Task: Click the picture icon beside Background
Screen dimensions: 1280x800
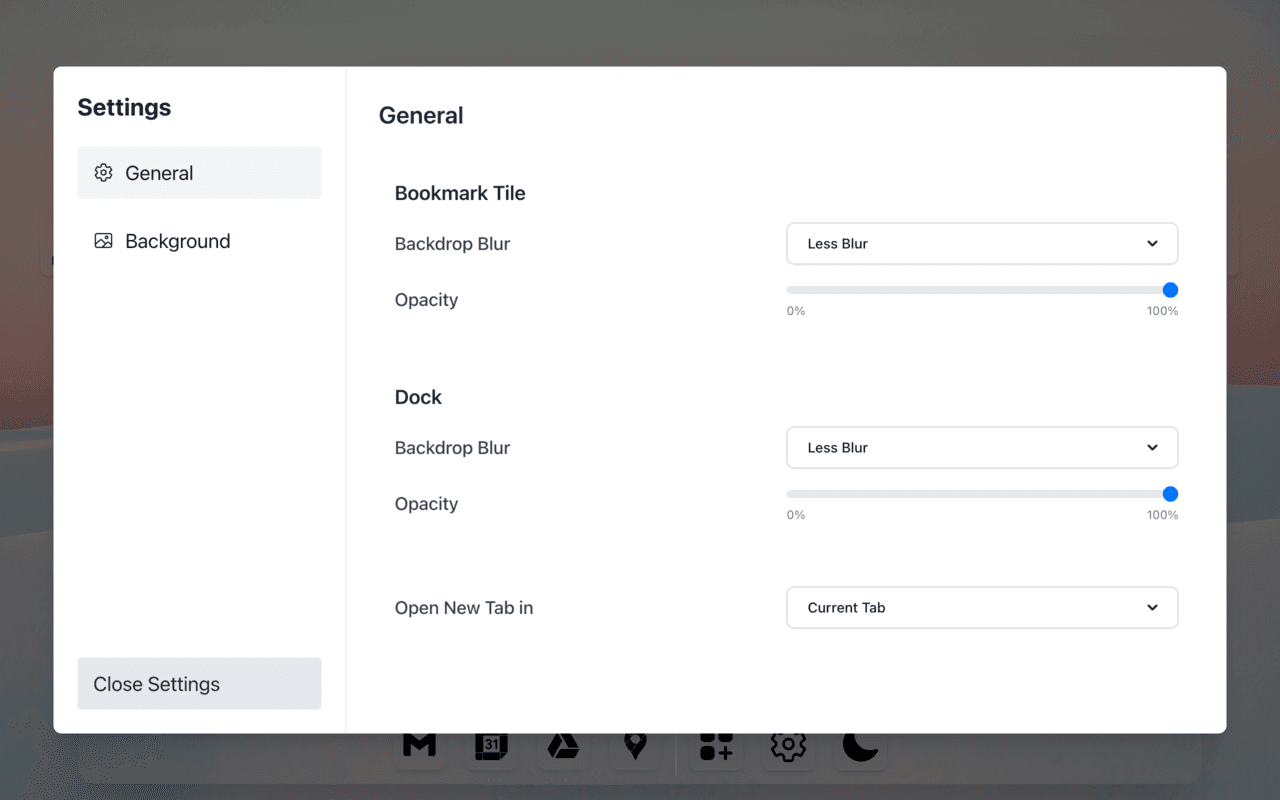Action: click(103, 241)
